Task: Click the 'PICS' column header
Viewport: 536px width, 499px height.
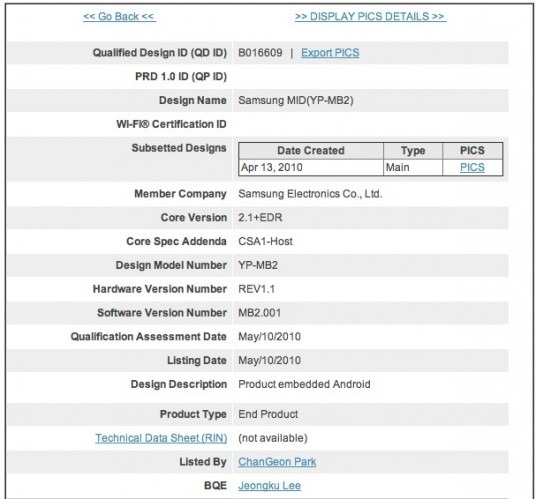Action: [472, 151]
